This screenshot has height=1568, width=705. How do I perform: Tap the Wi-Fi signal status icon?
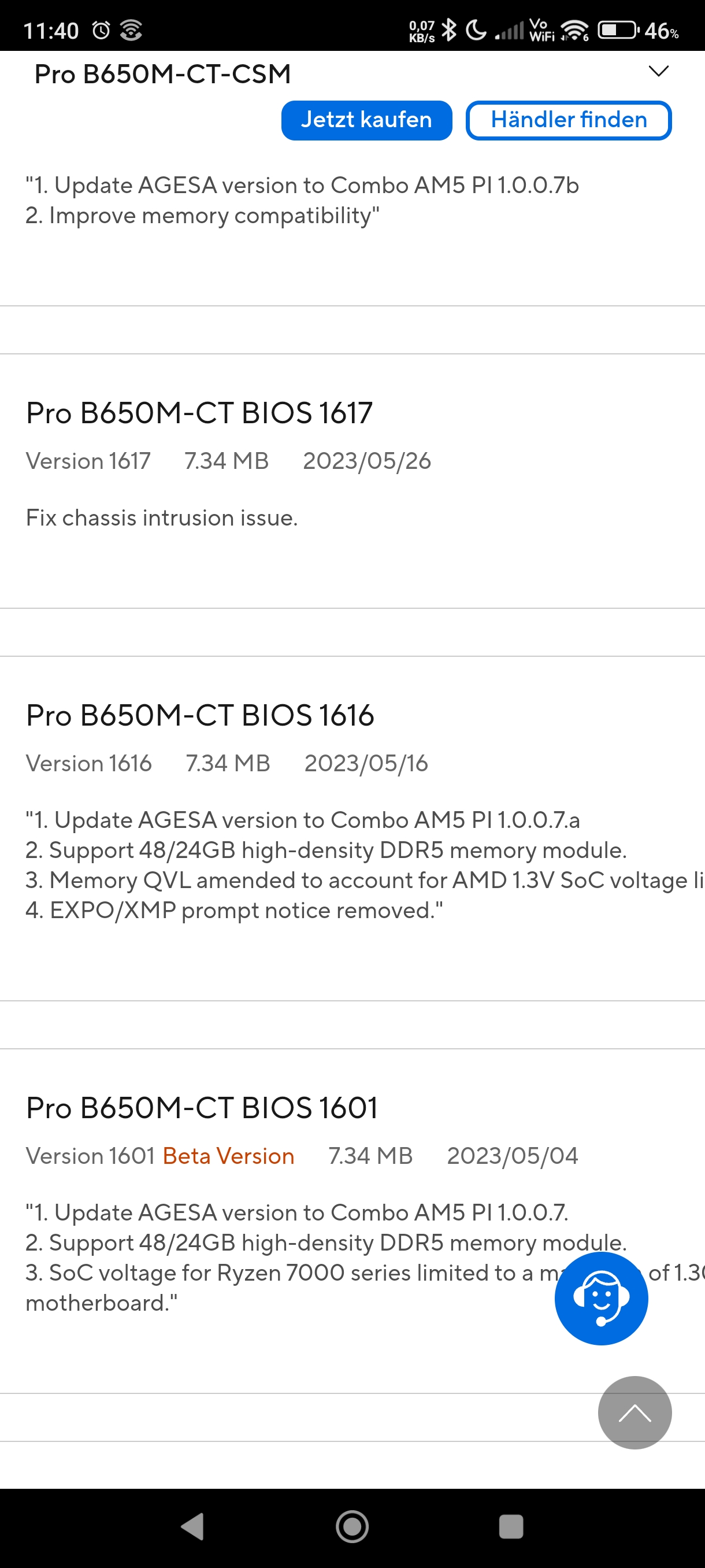[574, 29]
